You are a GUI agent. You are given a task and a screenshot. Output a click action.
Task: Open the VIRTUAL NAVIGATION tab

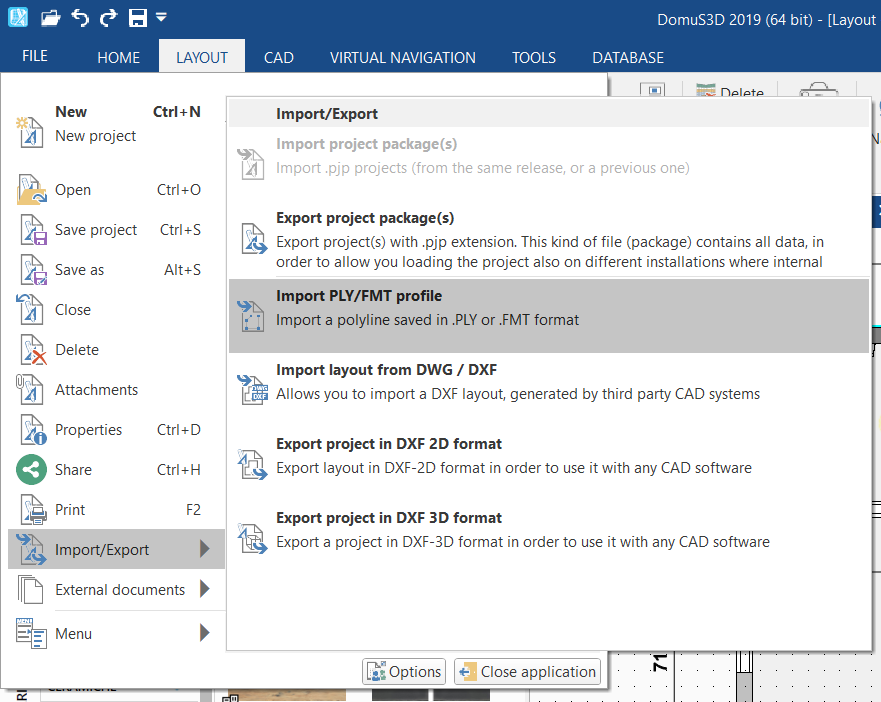[403, 57]
